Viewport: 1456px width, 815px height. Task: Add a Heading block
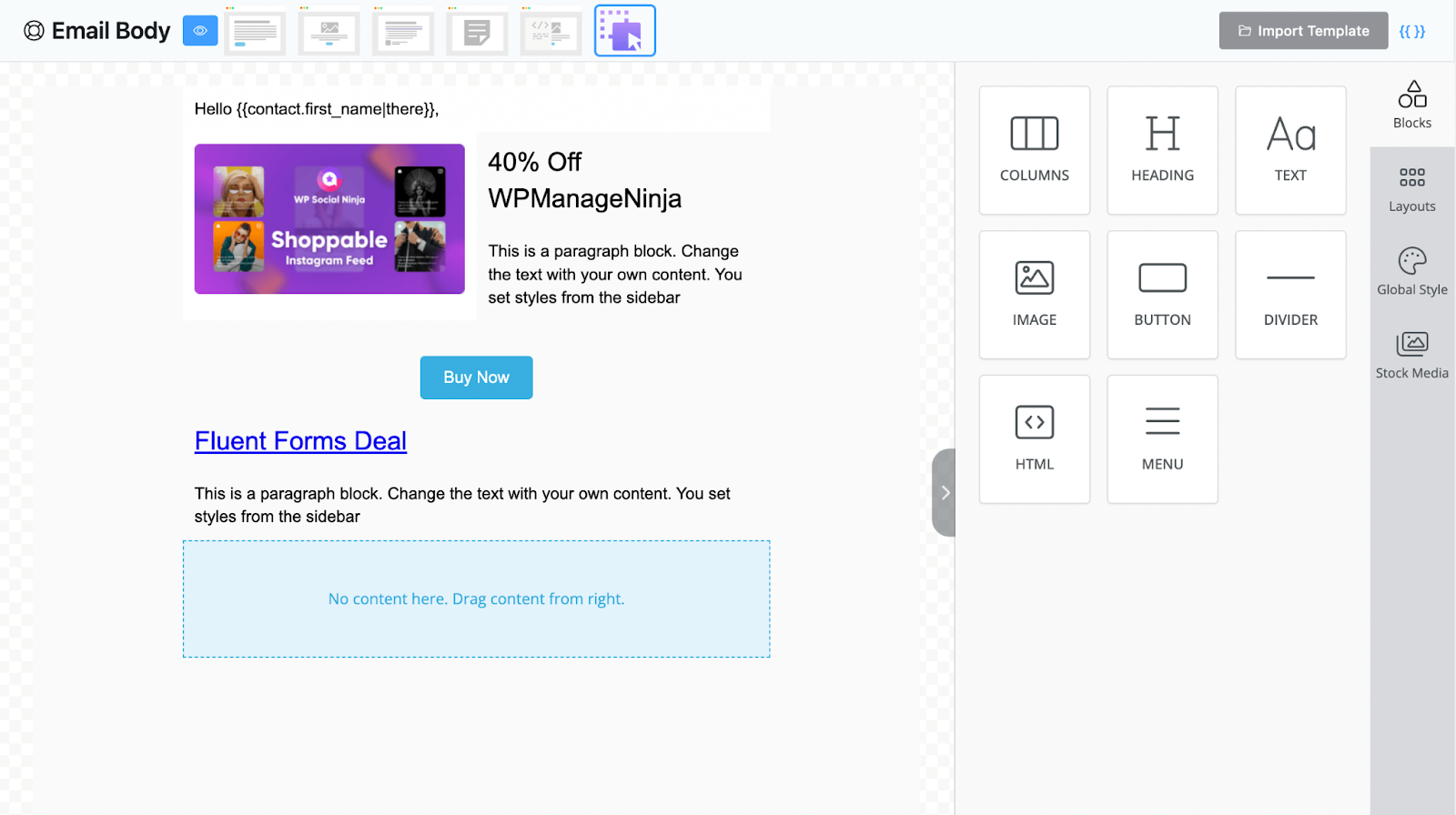pyautogui.click(x=1162, y=150)
